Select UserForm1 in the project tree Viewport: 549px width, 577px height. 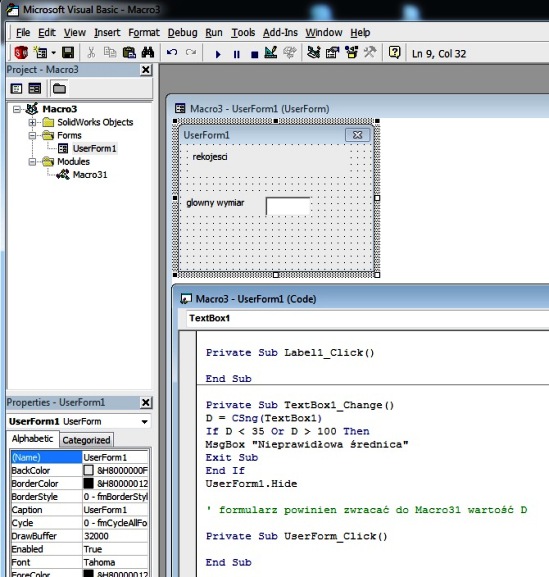(94, 149)
